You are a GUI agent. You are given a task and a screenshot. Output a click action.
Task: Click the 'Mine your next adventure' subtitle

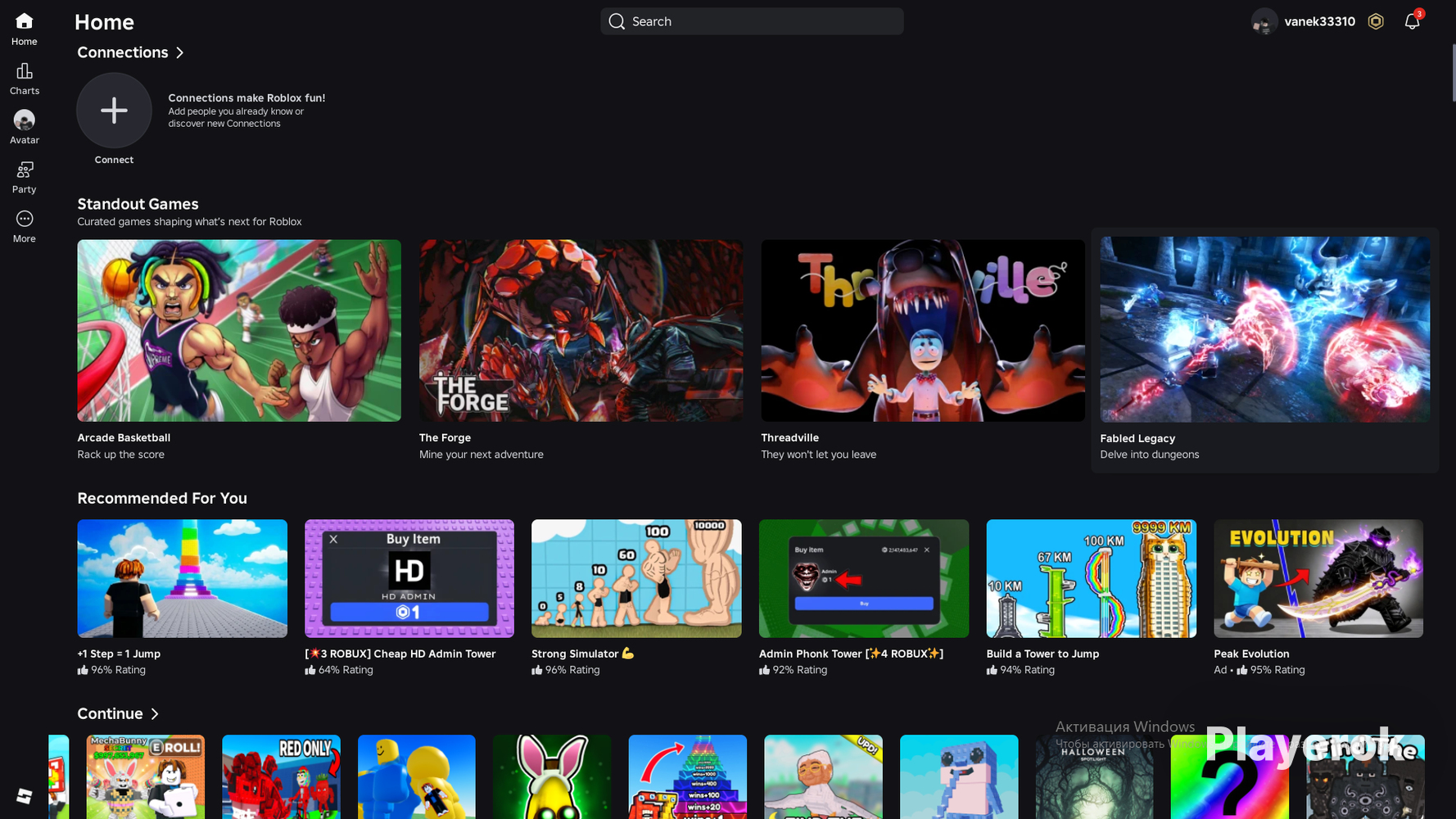(482, 455)
